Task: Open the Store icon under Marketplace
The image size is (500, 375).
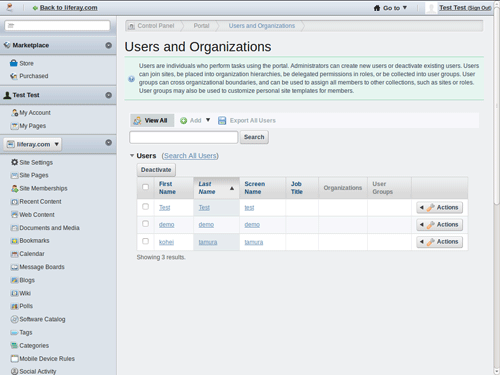Action: click(x=14, y=63)
